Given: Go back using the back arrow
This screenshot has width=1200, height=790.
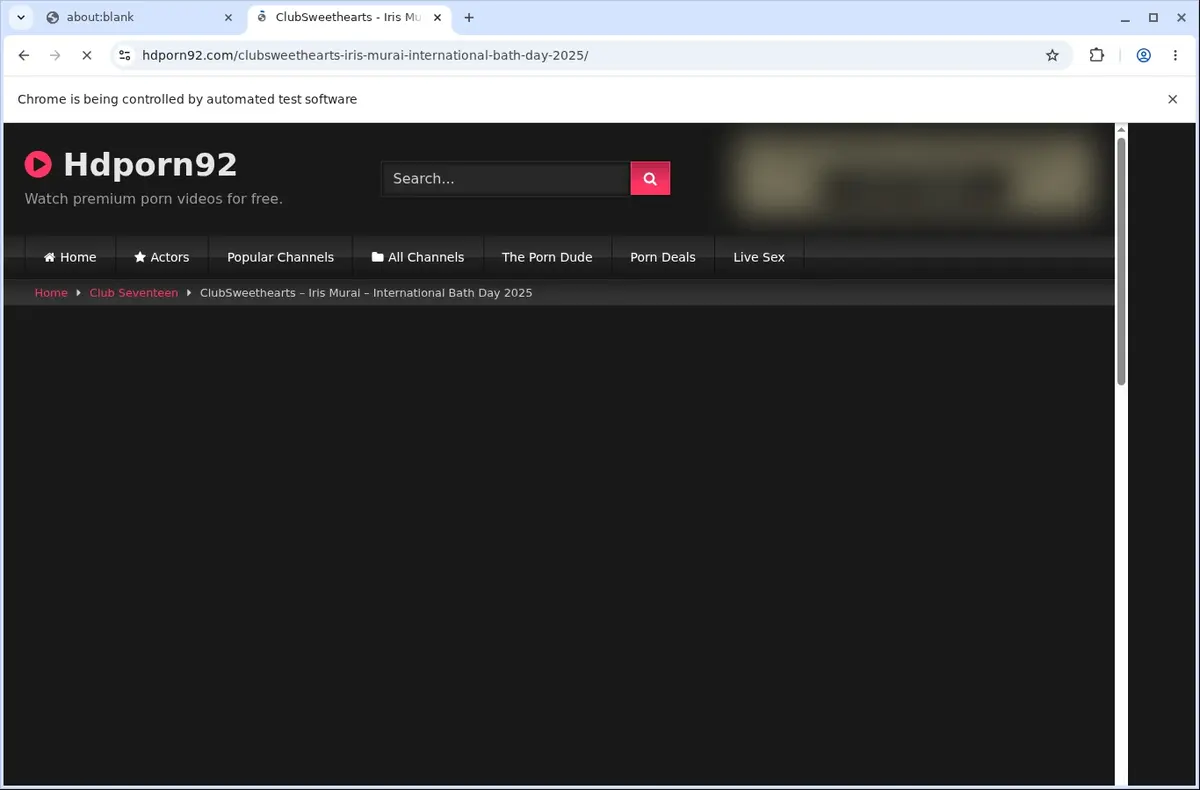Looking at the screenshot, I should tap(24, 56).
